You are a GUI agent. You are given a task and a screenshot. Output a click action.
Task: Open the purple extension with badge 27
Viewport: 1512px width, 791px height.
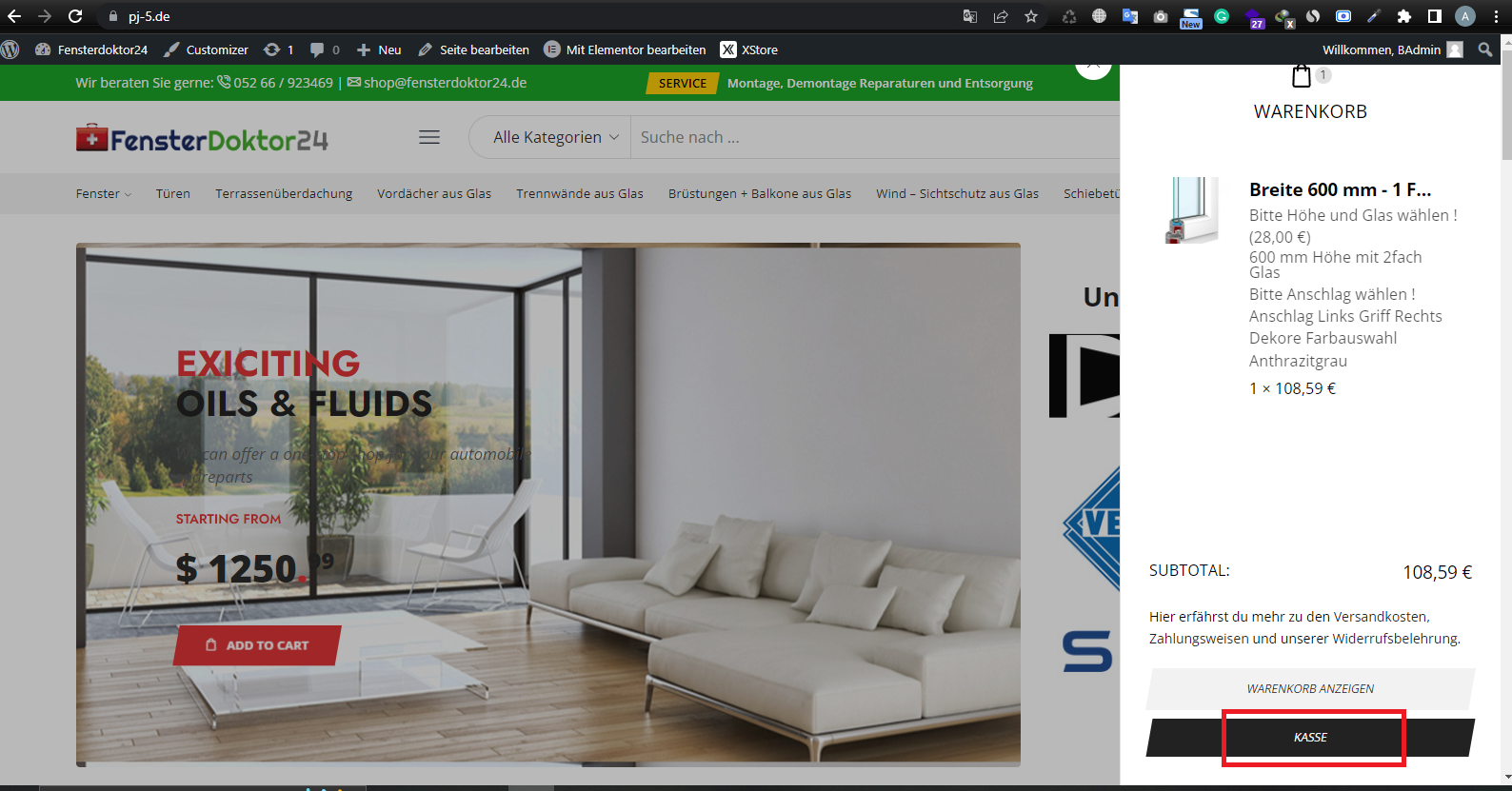point(1254,17)
